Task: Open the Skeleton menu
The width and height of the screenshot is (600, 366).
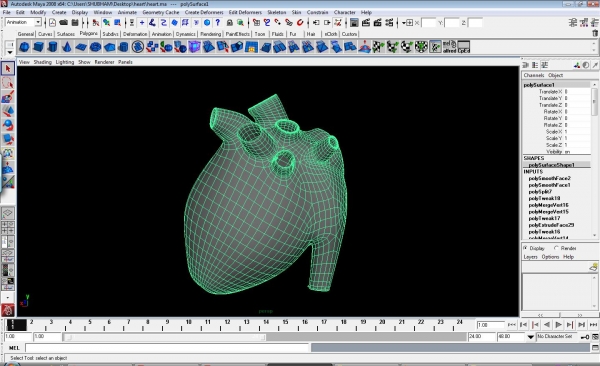Action: [277, 12]
